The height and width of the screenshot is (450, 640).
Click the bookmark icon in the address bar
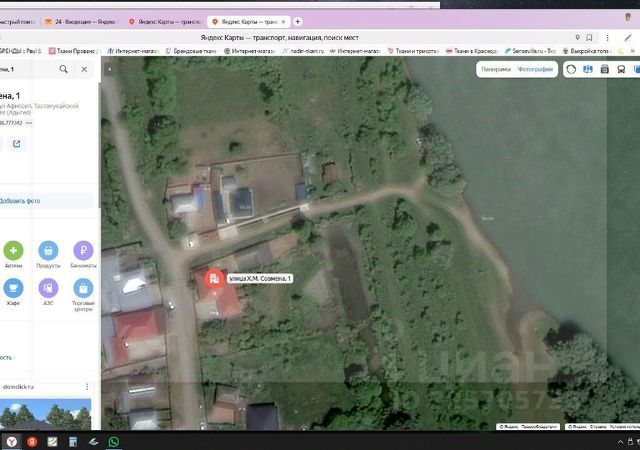click(x=589, y=38)
